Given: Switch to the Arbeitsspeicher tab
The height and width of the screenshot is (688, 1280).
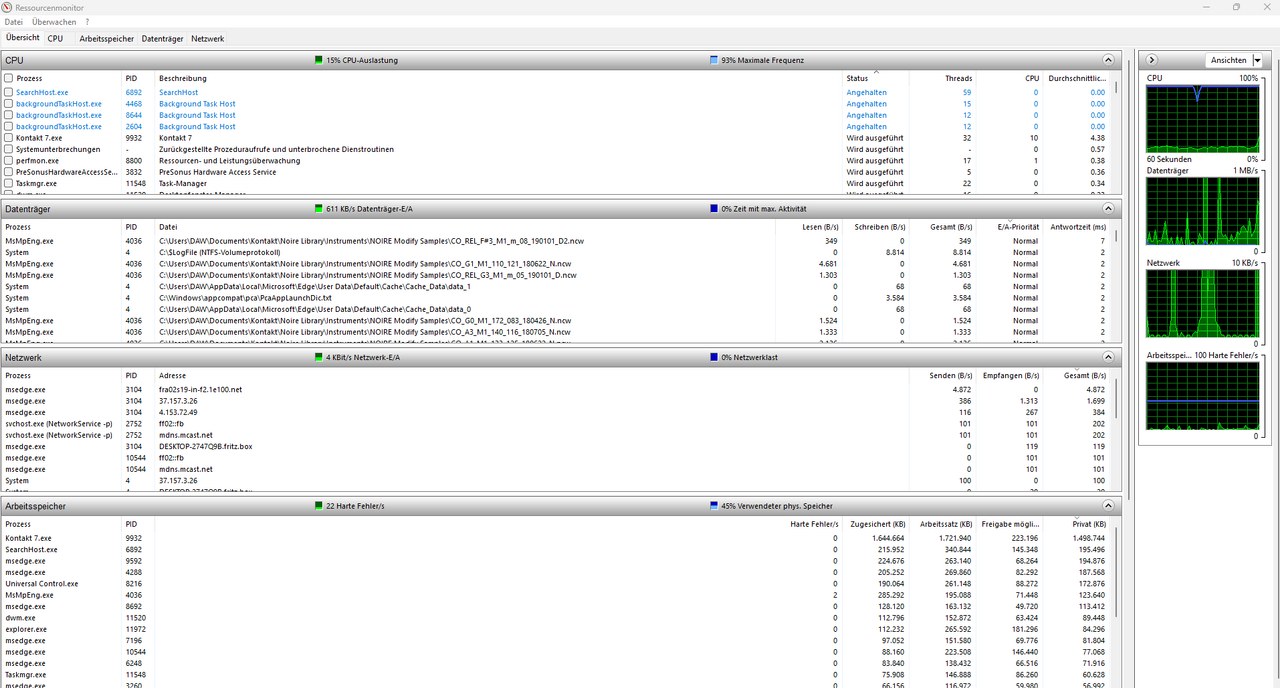Looking at the screenshot, I should [x=106, y=38].
